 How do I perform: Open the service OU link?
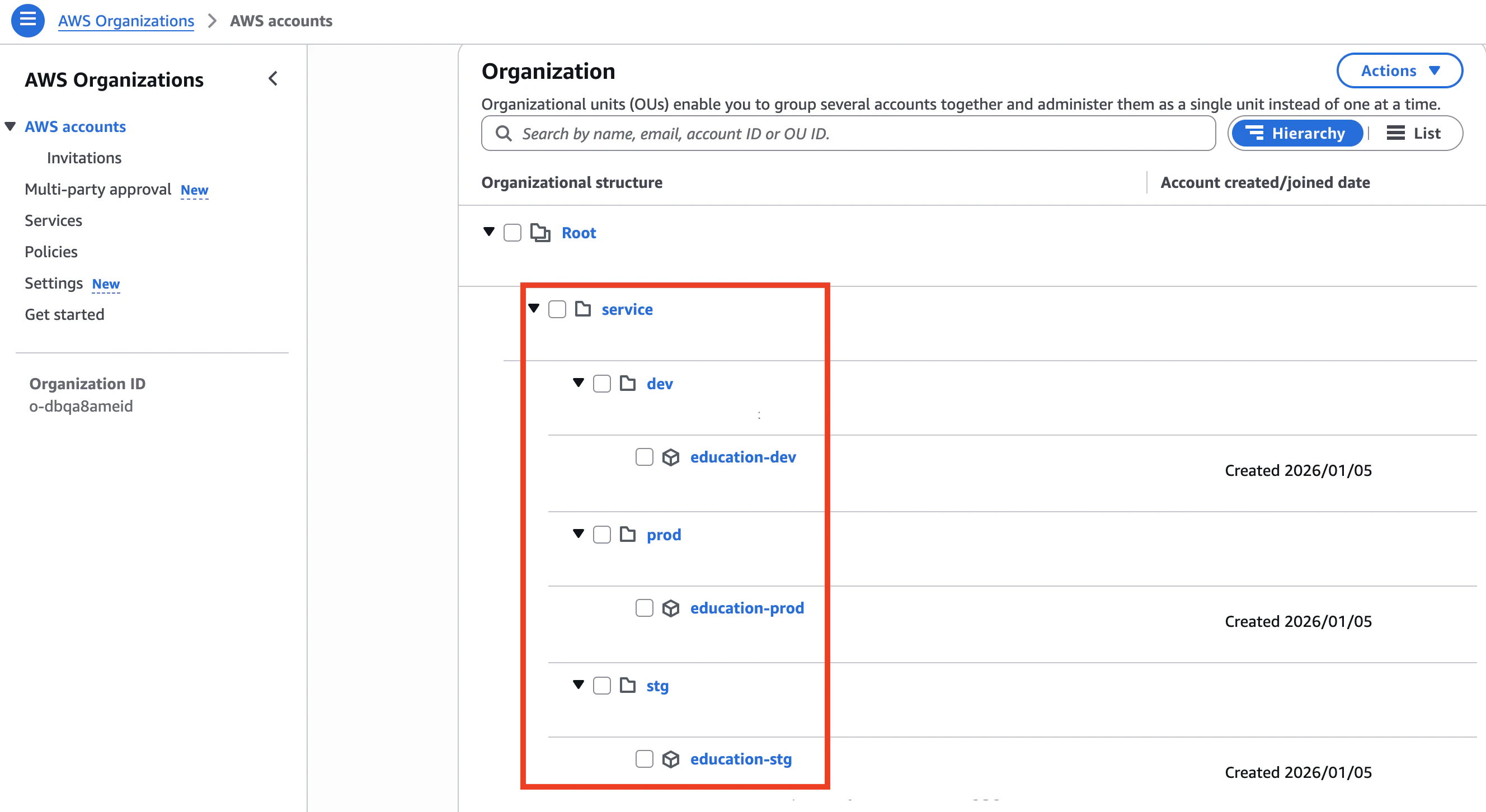627,310
